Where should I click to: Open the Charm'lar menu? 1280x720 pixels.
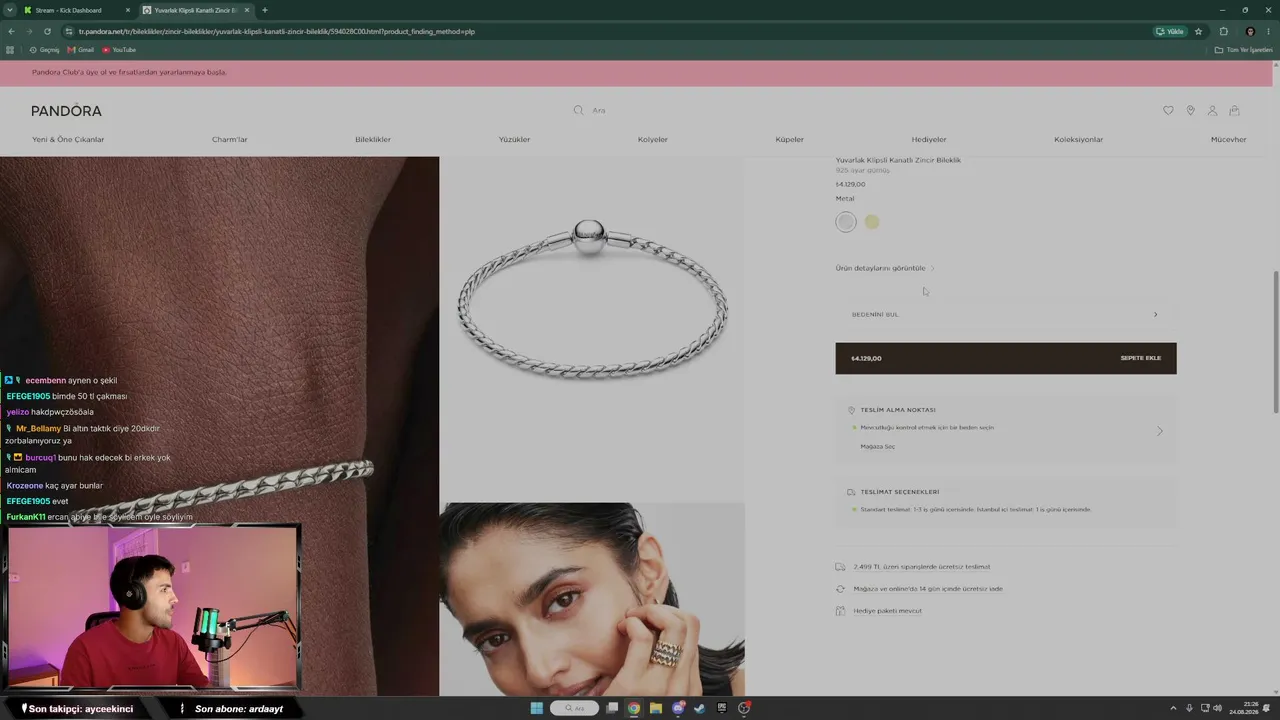[230, 140]
